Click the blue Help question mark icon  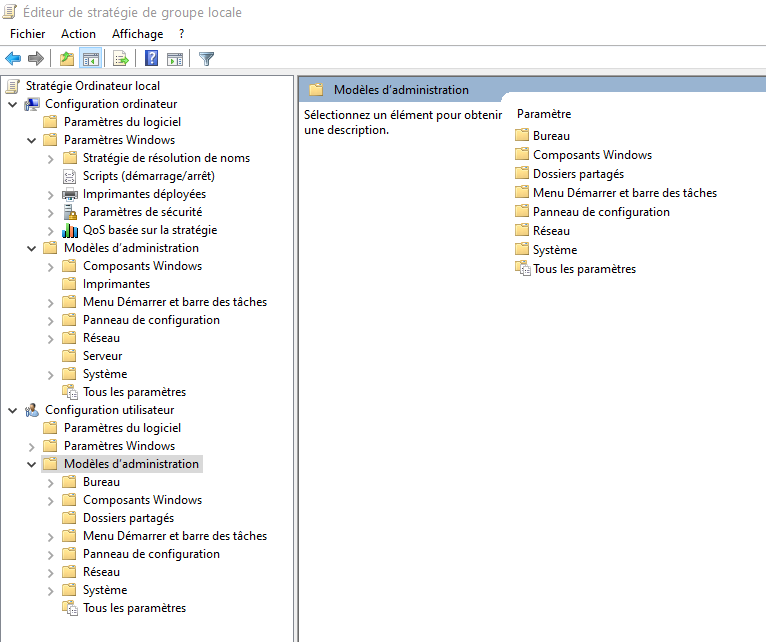click(152, 59)
